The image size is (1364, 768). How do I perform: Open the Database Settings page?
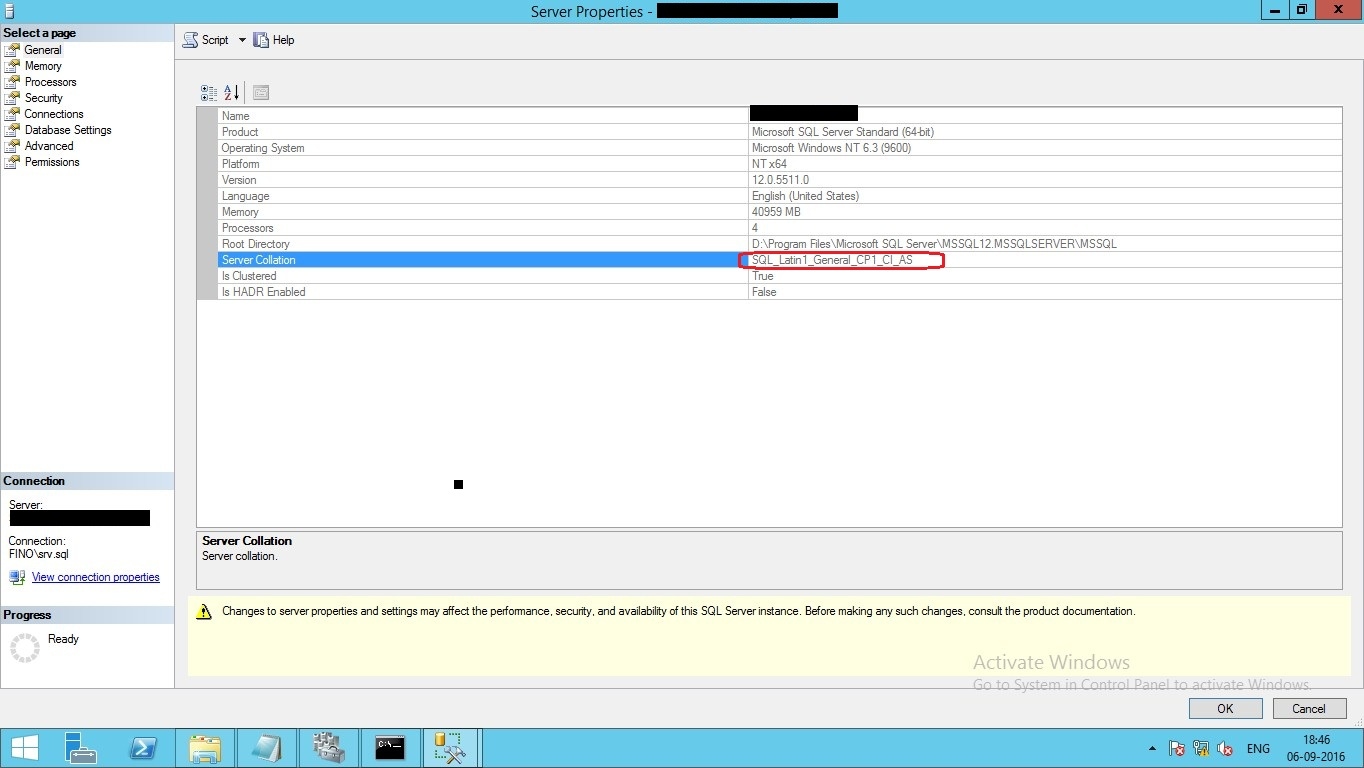(x=68, y=130)
